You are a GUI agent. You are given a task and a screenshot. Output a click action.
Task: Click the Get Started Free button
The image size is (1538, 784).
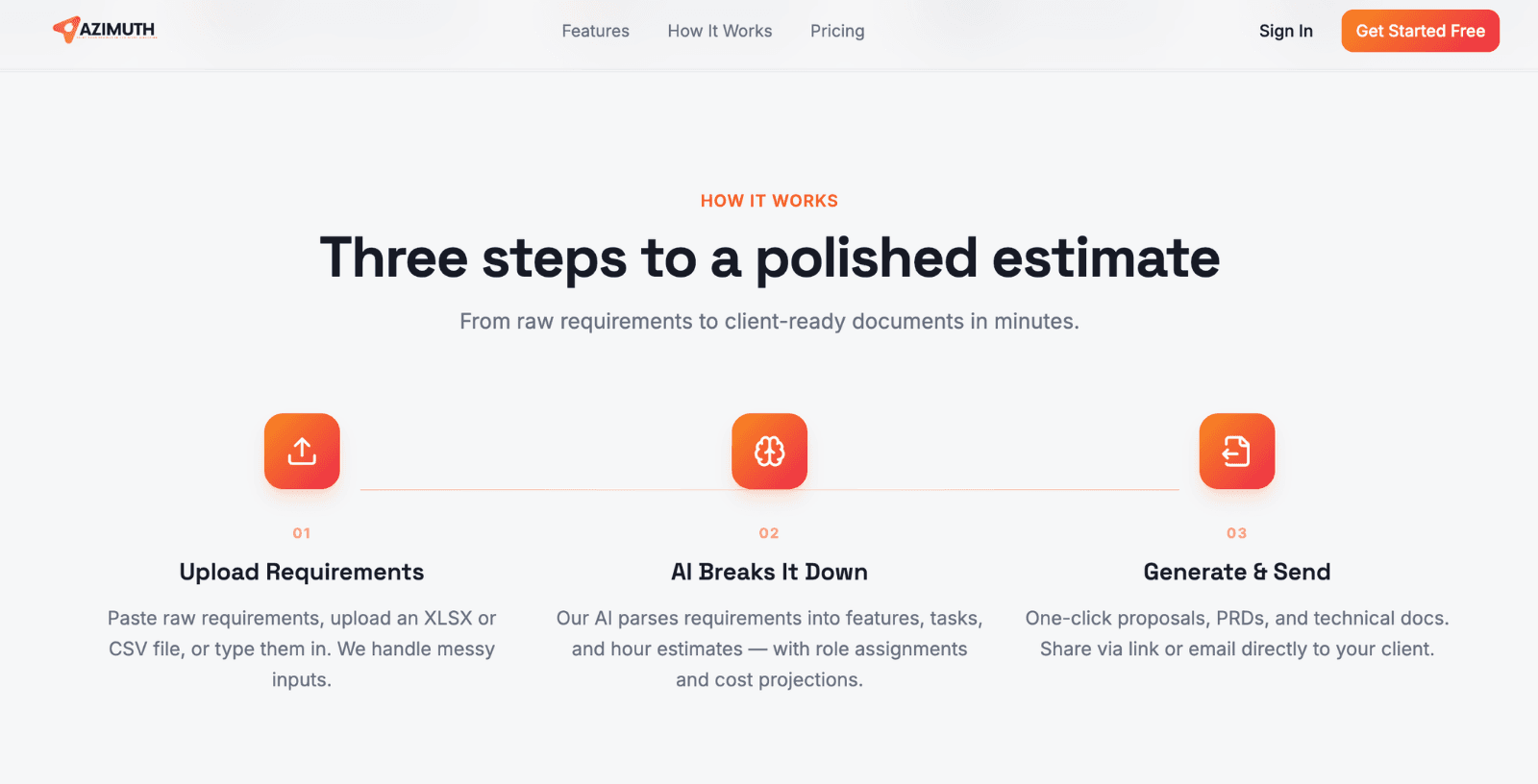[1420, 31]
